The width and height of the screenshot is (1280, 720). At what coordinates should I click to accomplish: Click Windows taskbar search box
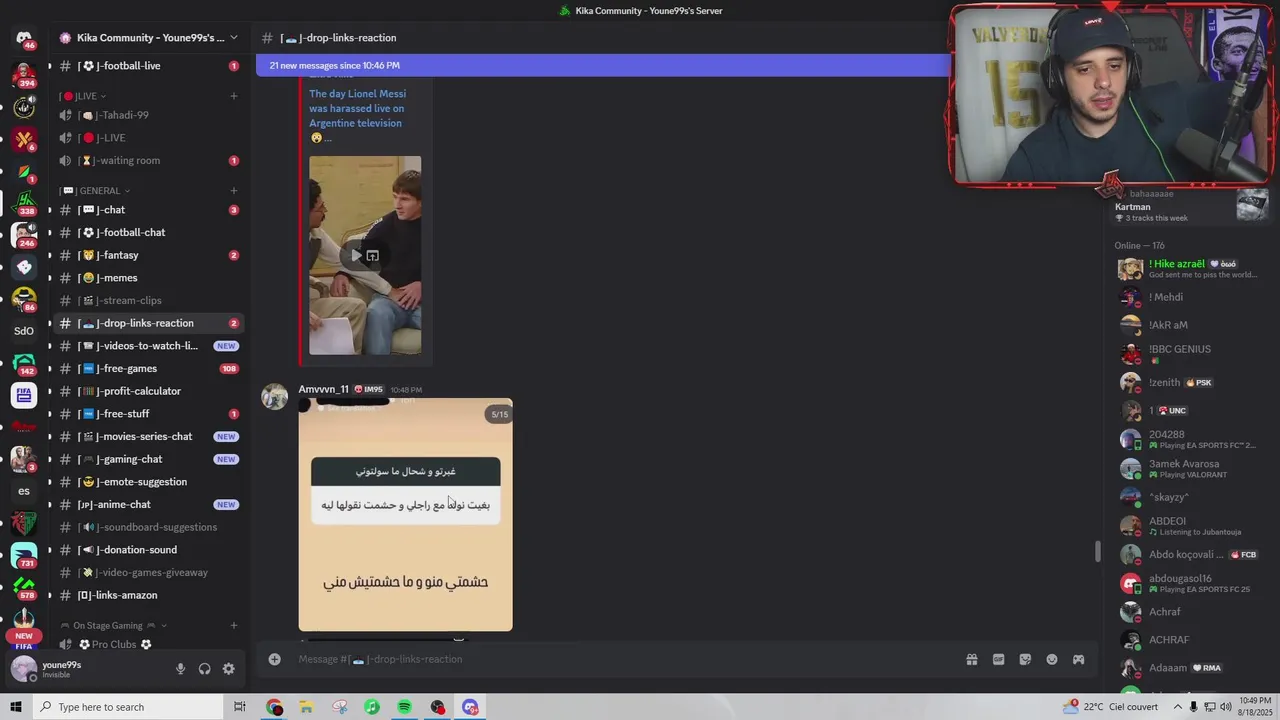coord(130,707)
